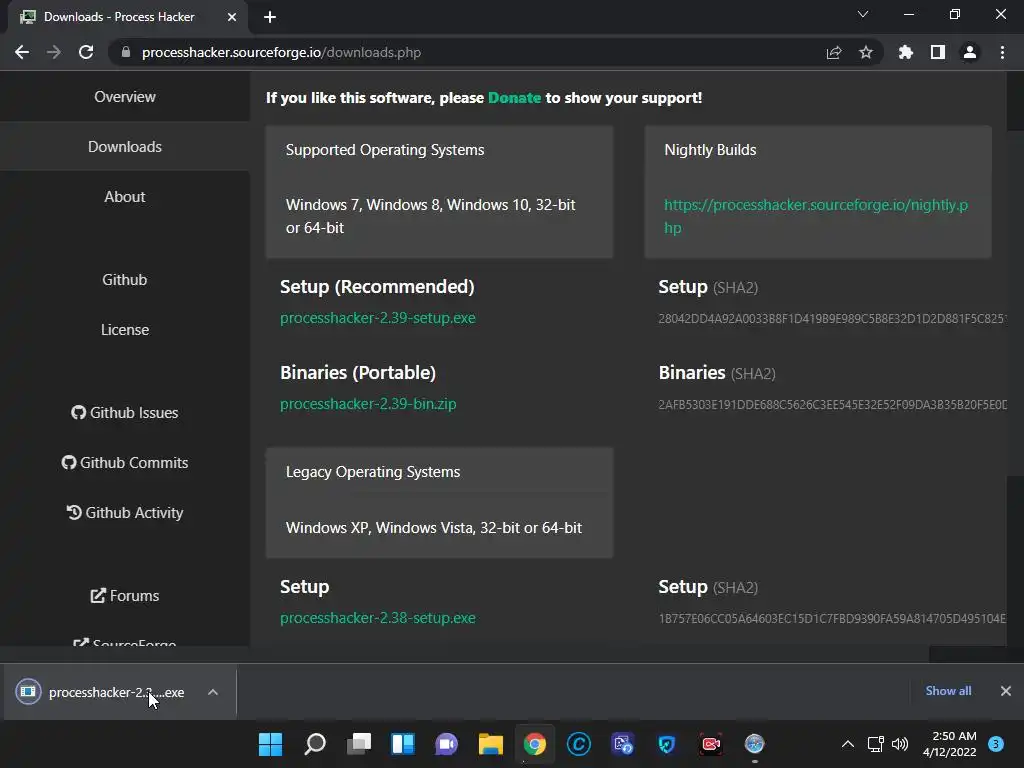Open the Windows Start menu

click(x=270, y=744)
